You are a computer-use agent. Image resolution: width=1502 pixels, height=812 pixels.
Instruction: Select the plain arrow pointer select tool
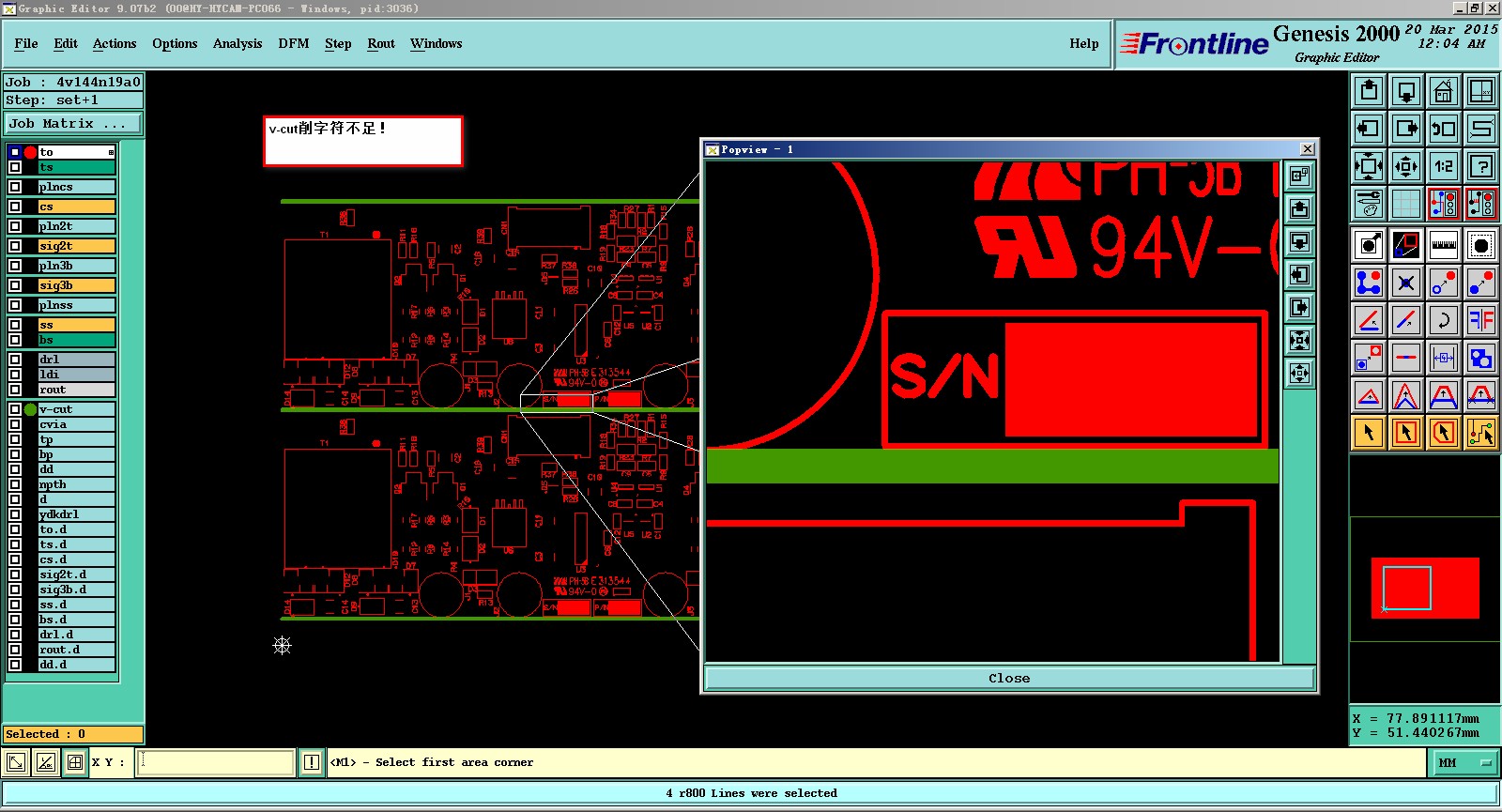tap(1369, 433)
